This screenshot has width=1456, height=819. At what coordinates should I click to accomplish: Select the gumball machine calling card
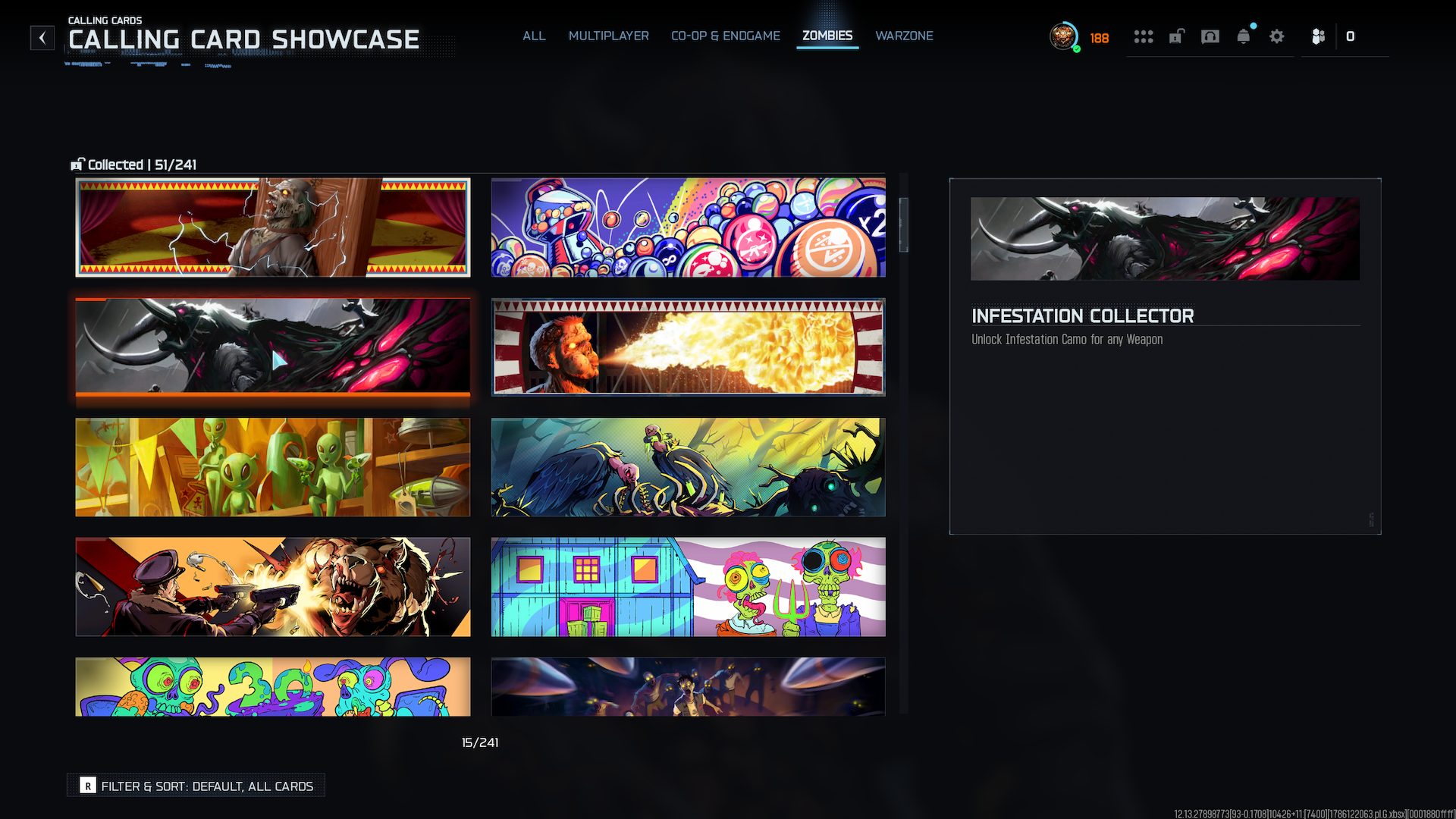tap(689, 227)
